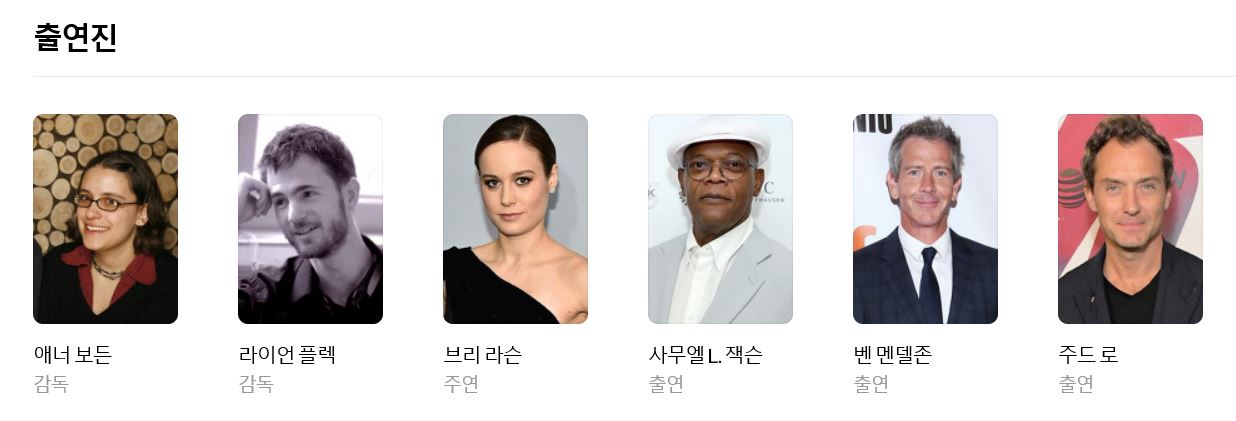Select the 출연 label under 주드 로
The image size is (1236, 421).
[x=1076, y=384]
